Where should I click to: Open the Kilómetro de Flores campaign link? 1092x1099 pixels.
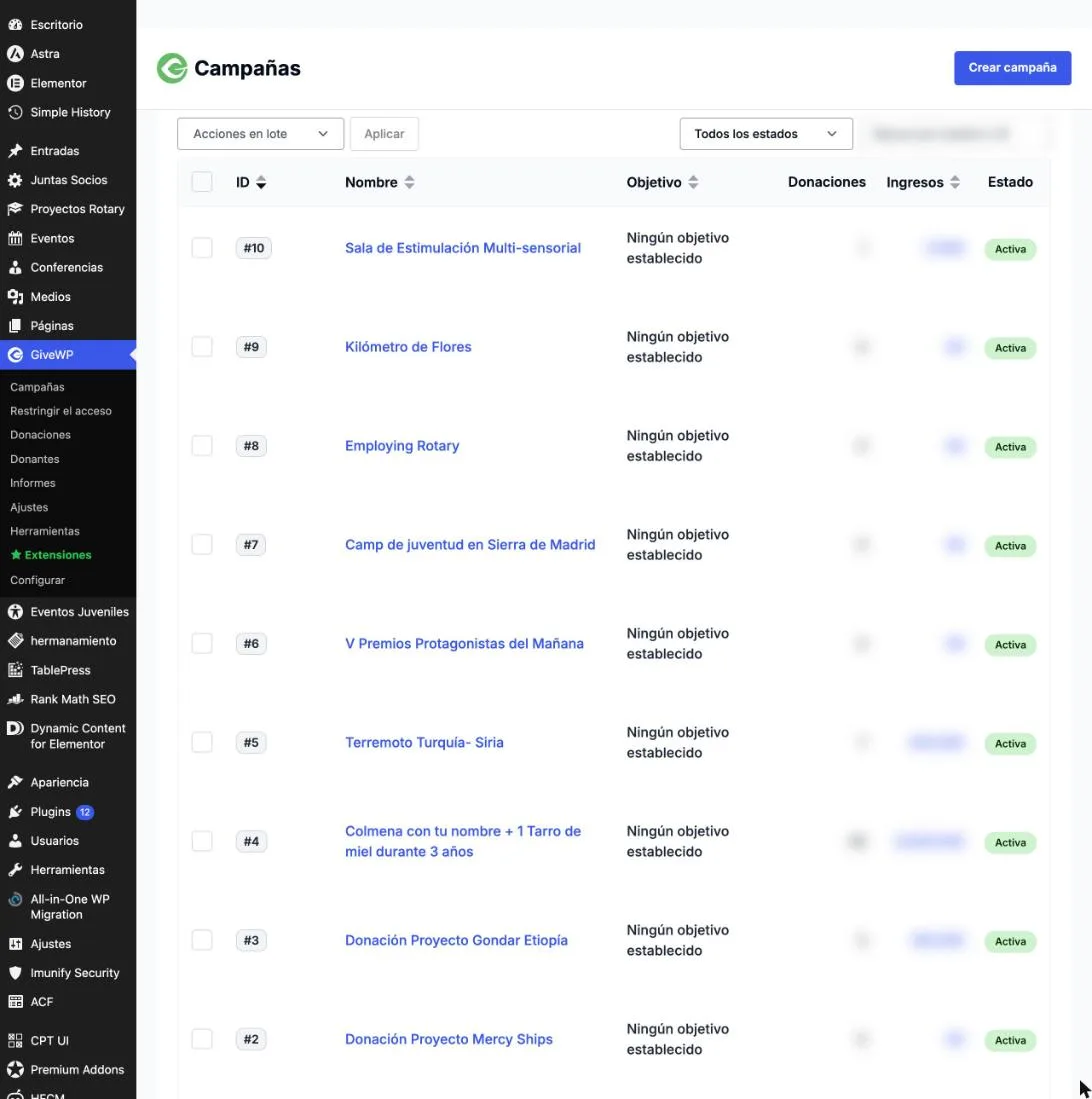click(408, 346)
